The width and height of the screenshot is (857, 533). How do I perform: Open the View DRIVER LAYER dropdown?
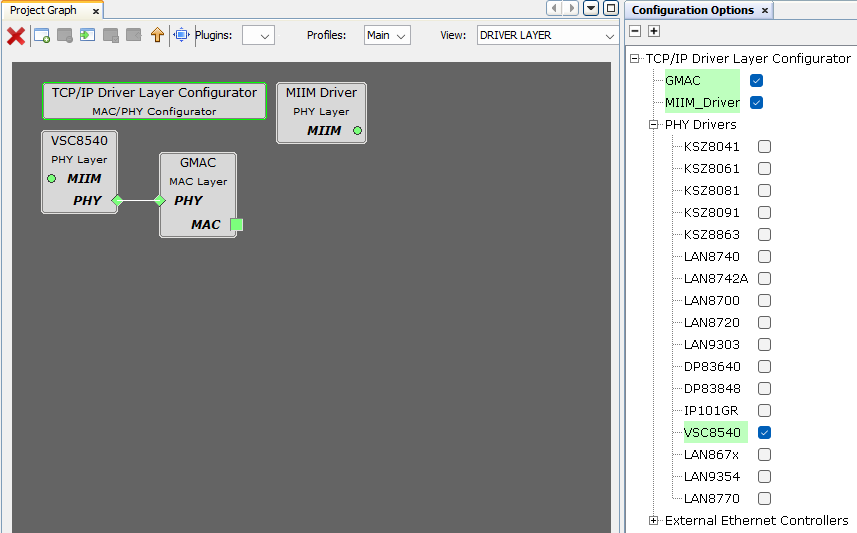click(x=548, y=36)
